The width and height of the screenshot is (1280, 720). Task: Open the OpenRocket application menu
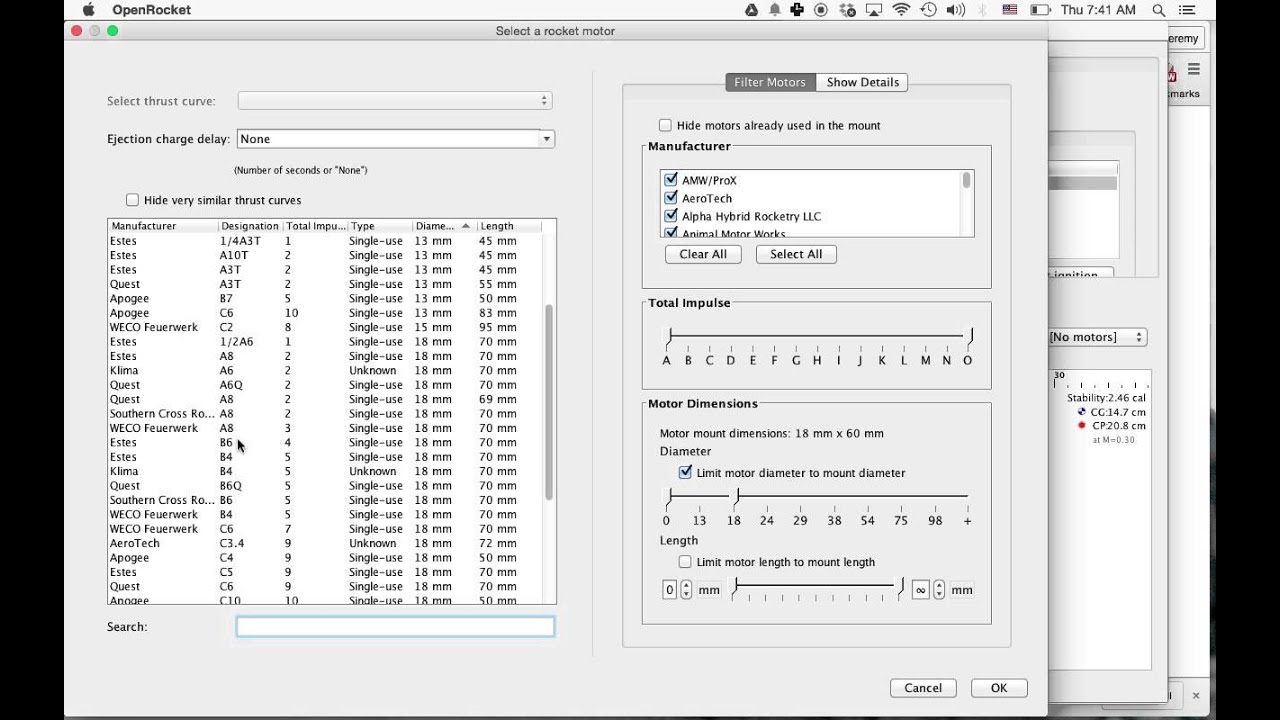[152, 10]
